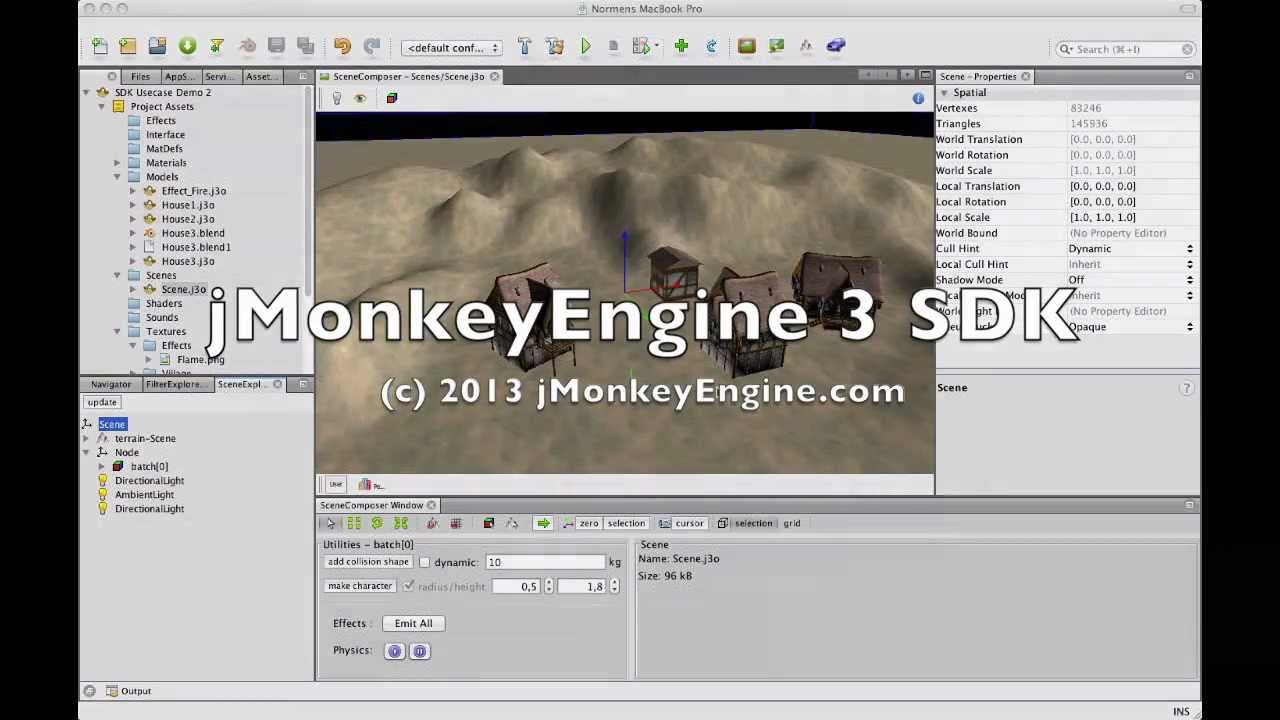The width and height of the screenshot is (1280, 720).
Task: Collapse the Textures folder
Action: tap(117, 331)
